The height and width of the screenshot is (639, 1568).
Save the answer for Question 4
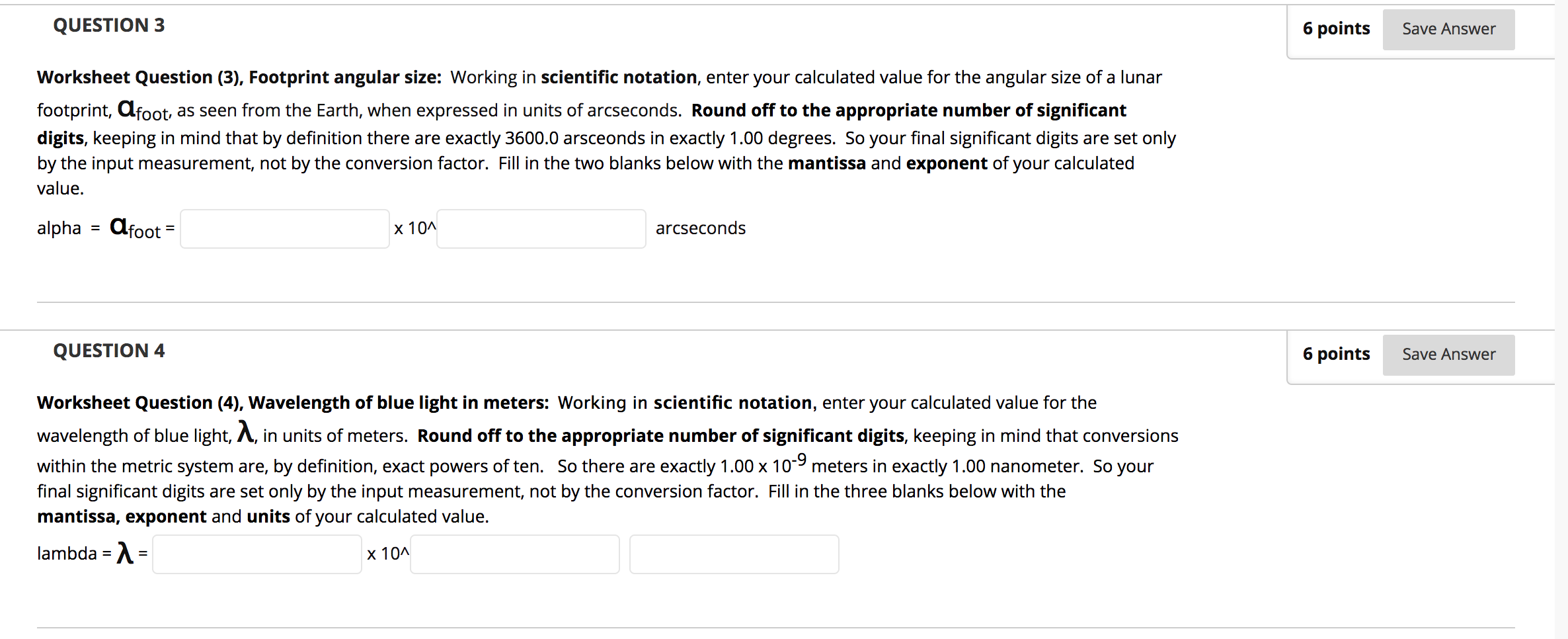[1448, 355]
